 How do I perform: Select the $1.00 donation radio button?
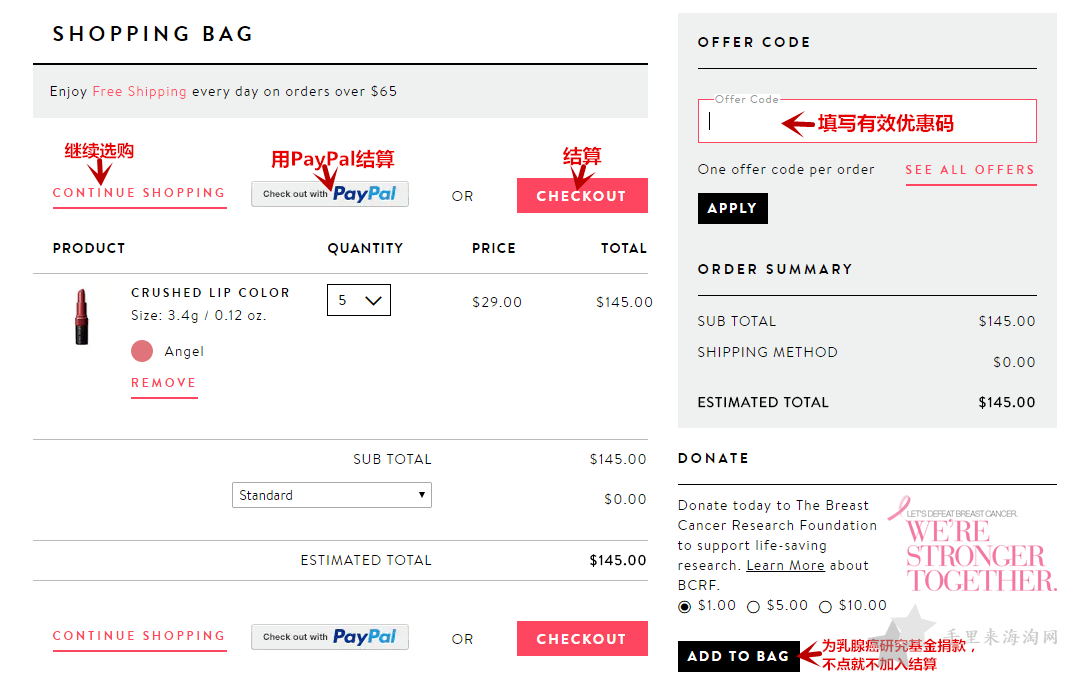[x=684, y=607]
